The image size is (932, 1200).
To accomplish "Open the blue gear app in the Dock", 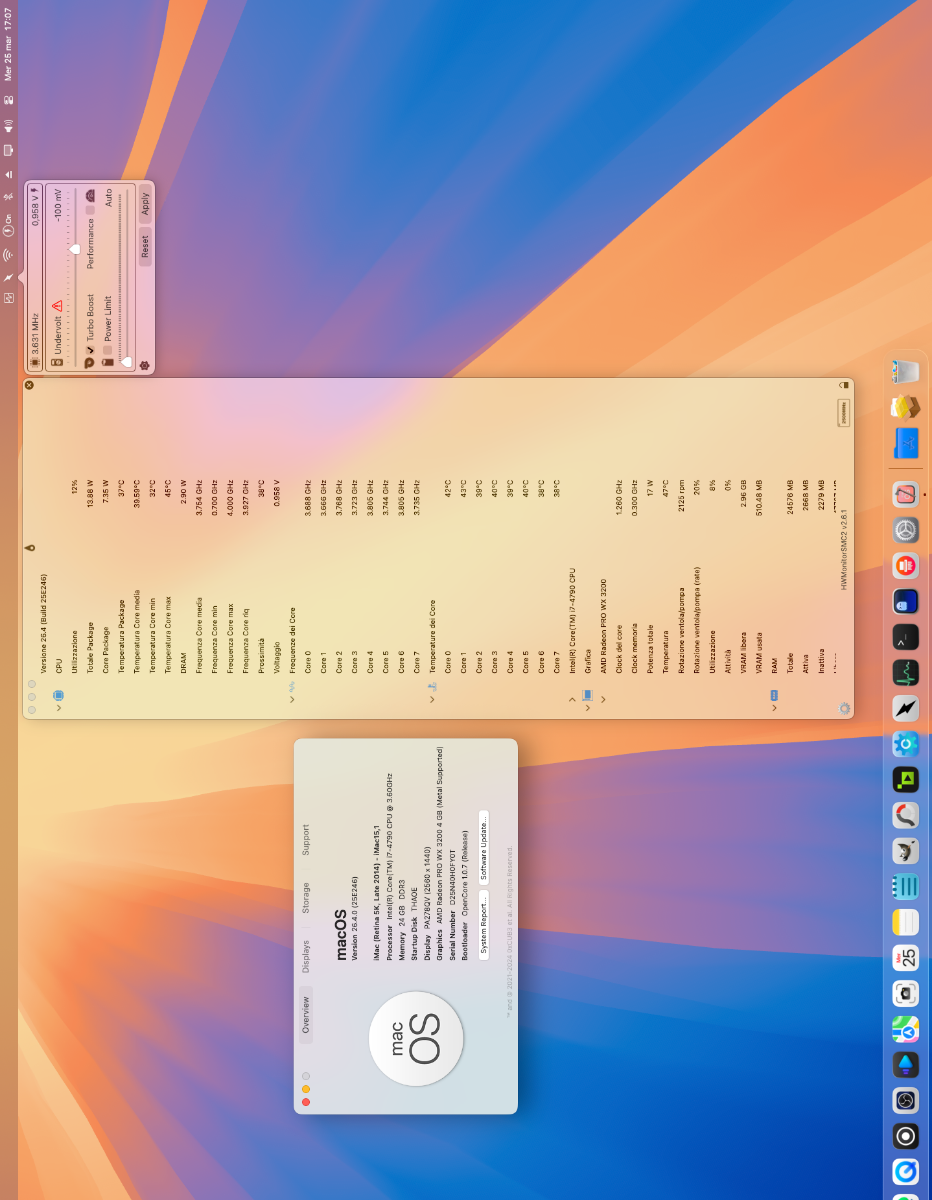I will click(906, 744).
